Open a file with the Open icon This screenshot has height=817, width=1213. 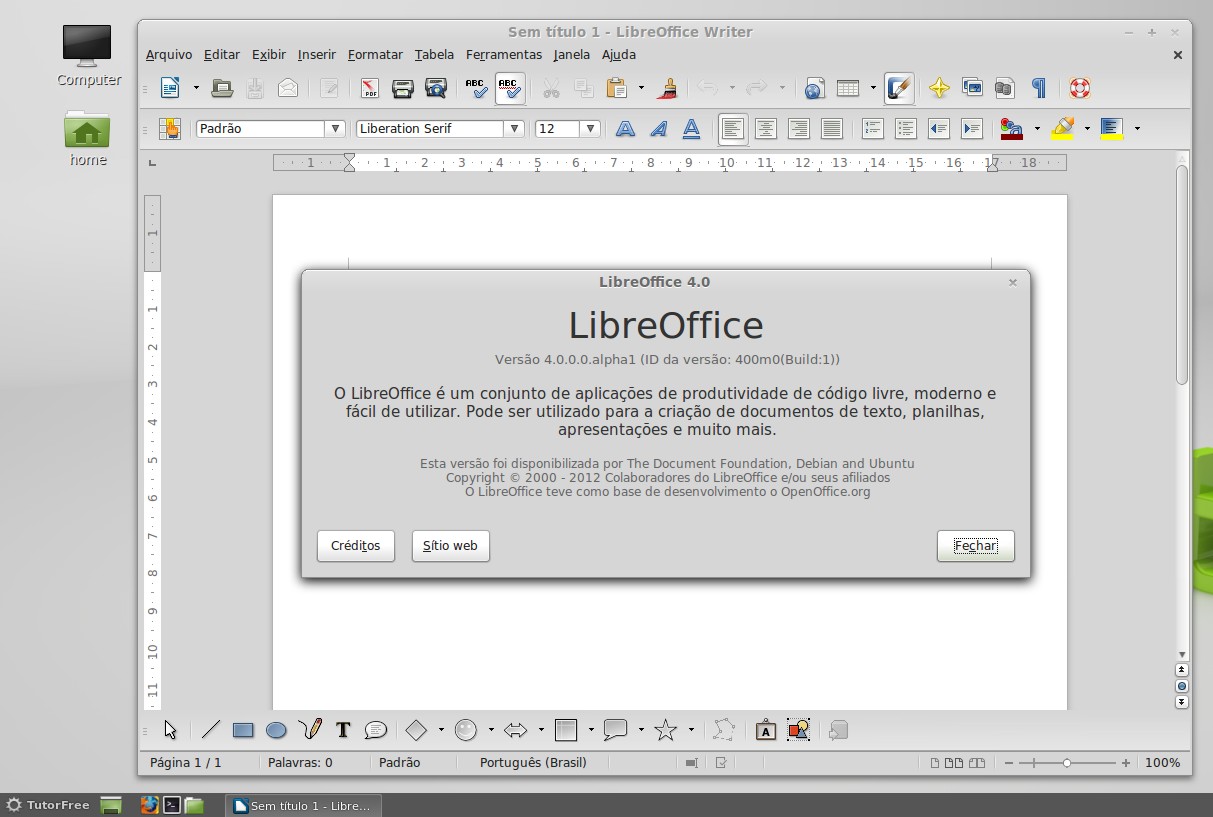(x=222, y=88)
